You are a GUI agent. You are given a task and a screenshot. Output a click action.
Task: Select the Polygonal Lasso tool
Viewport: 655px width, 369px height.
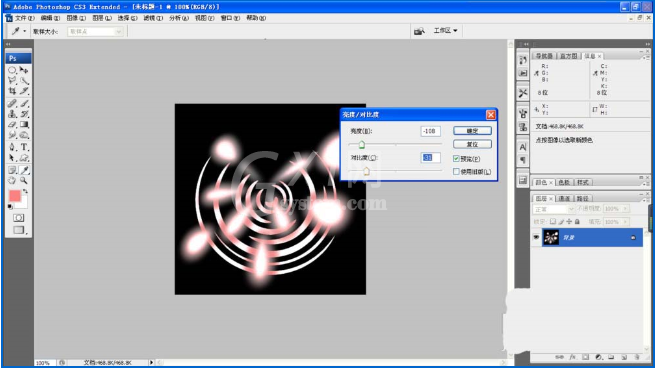[12, 81]
